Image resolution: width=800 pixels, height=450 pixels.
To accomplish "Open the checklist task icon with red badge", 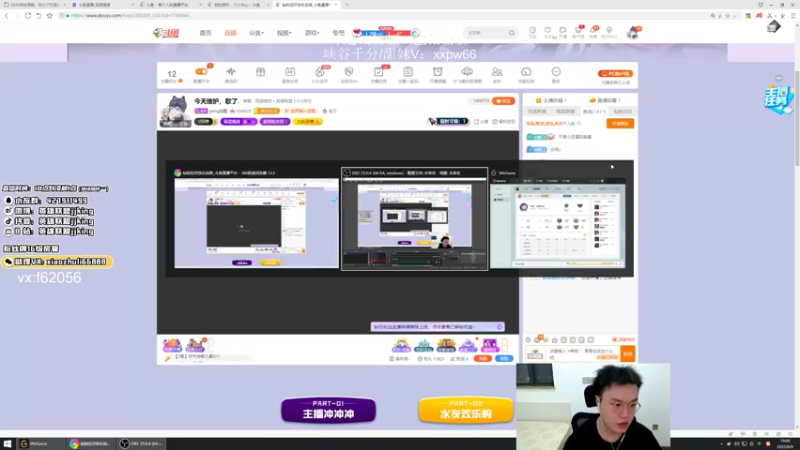I will (x=379, y=72).
